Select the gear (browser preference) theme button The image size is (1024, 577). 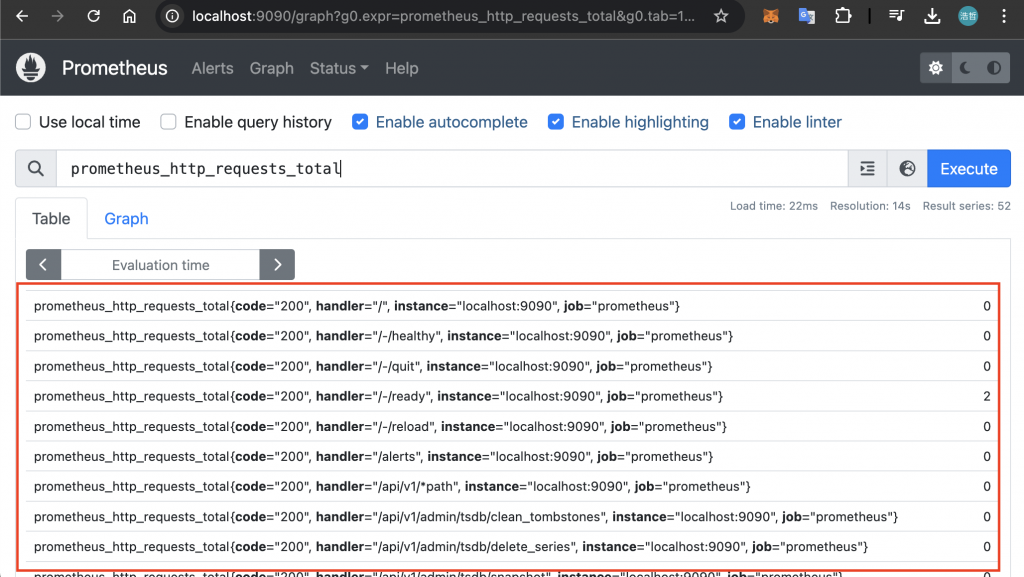click(x=935, y=68)
